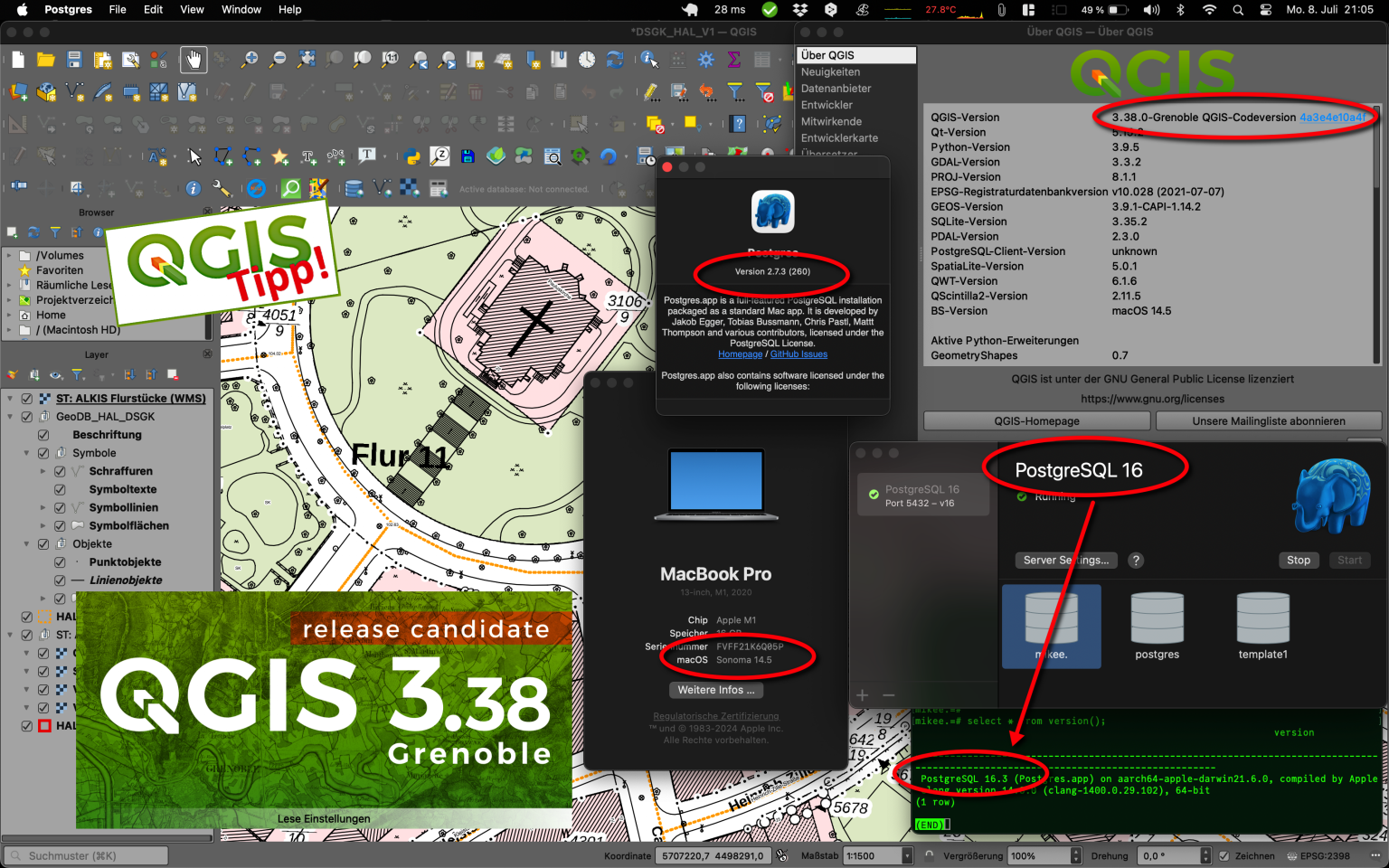Open the Python console

coord(413,156)
